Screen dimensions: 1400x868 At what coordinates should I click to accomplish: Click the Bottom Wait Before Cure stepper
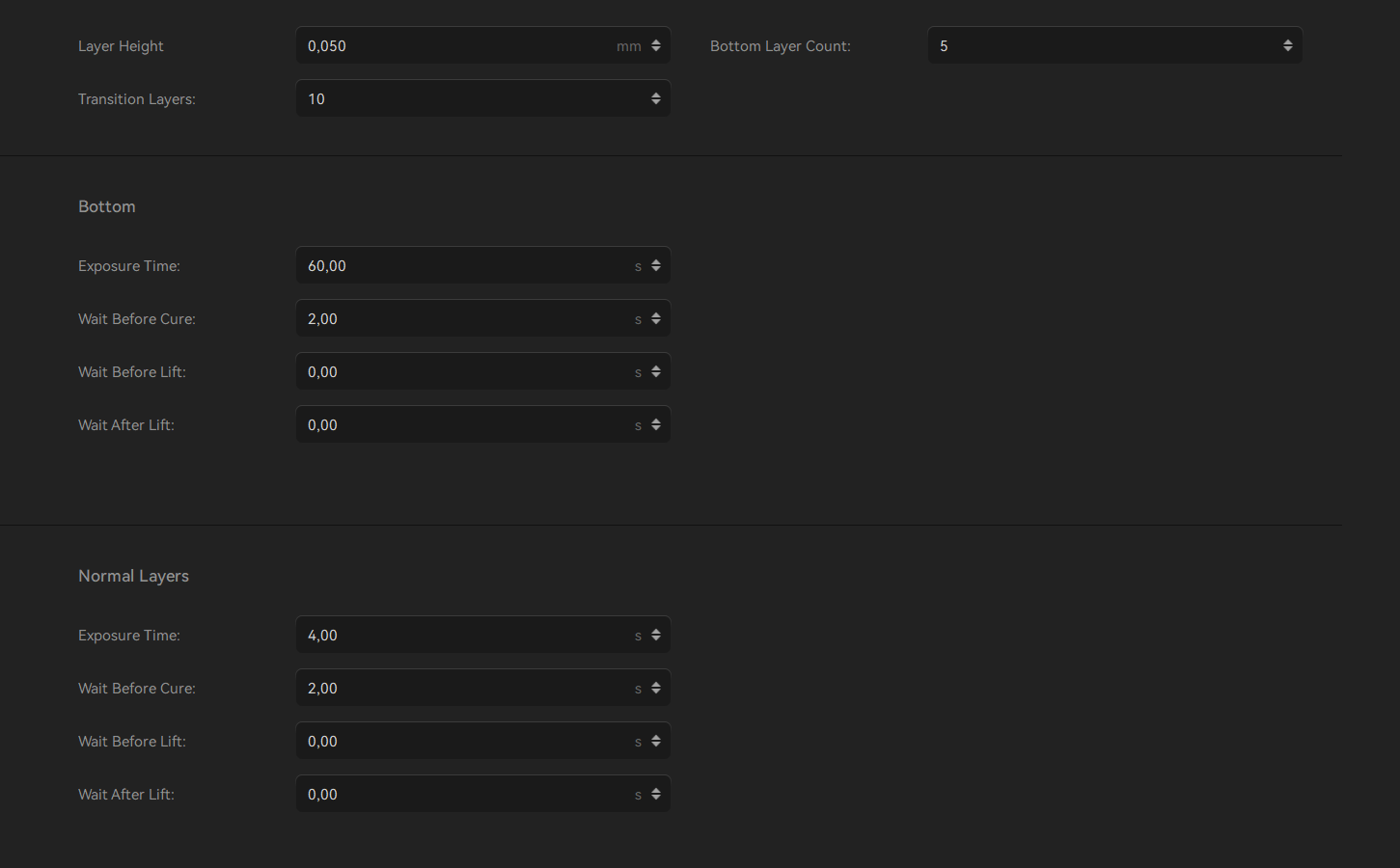[x=656, y=318]
